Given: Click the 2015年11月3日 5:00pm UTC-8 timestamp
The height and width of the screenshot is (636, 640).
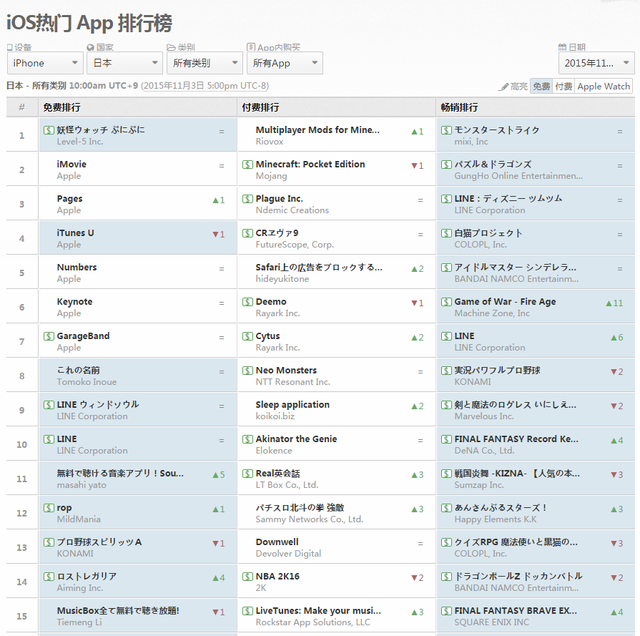Looking at the screenshot, I should (206, 86).
